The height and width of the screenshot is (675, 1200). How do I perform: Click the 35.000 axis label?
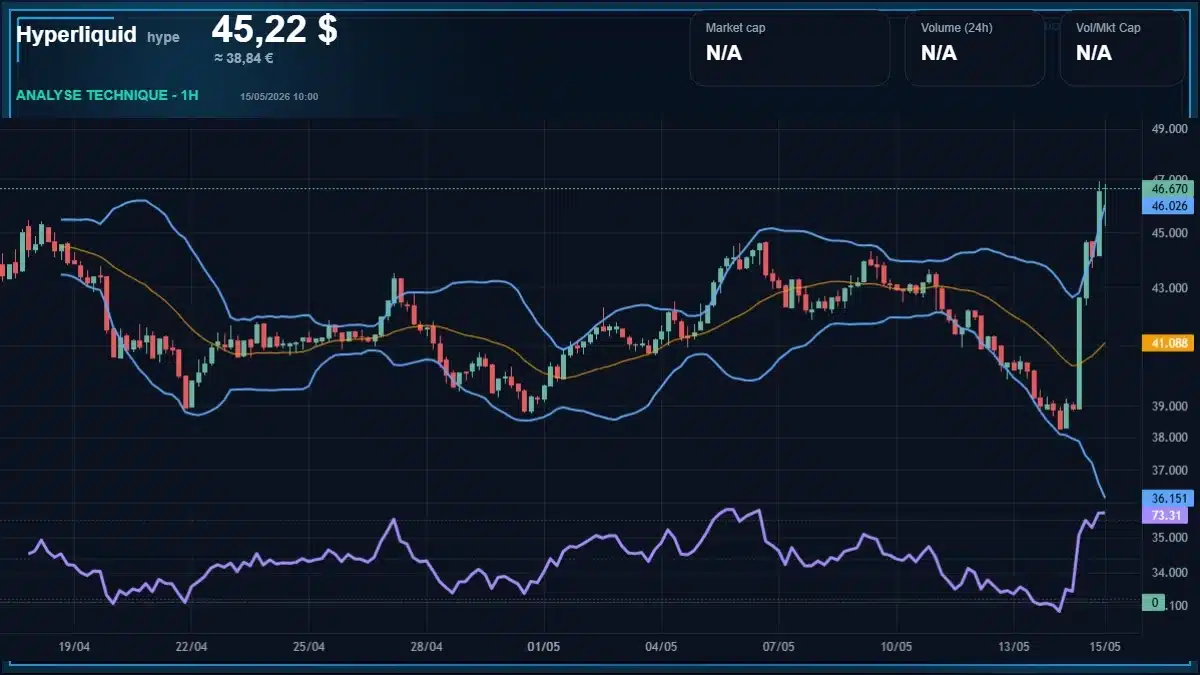[x=1169, y=538]
